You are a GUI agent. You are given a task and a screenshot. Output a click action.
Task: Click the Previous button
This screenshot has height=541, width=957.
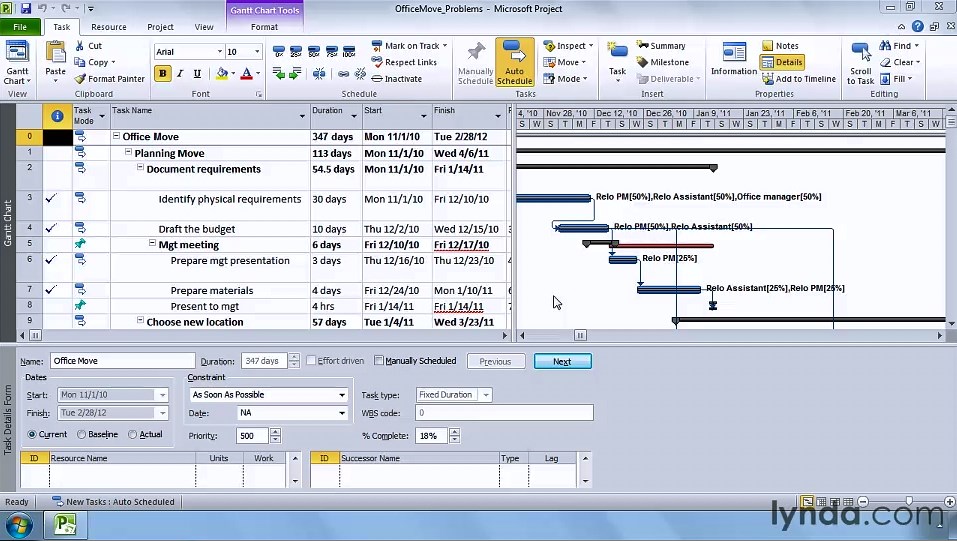pos(496,361)
